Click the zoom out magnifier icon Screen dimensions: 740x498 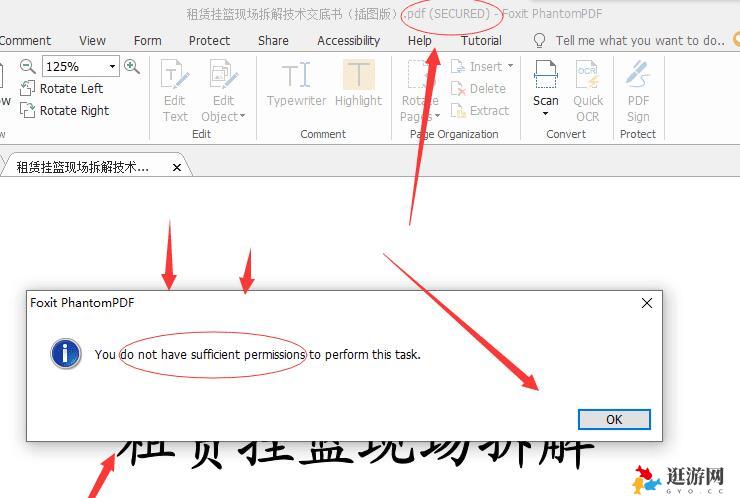[x=27, y=66]
